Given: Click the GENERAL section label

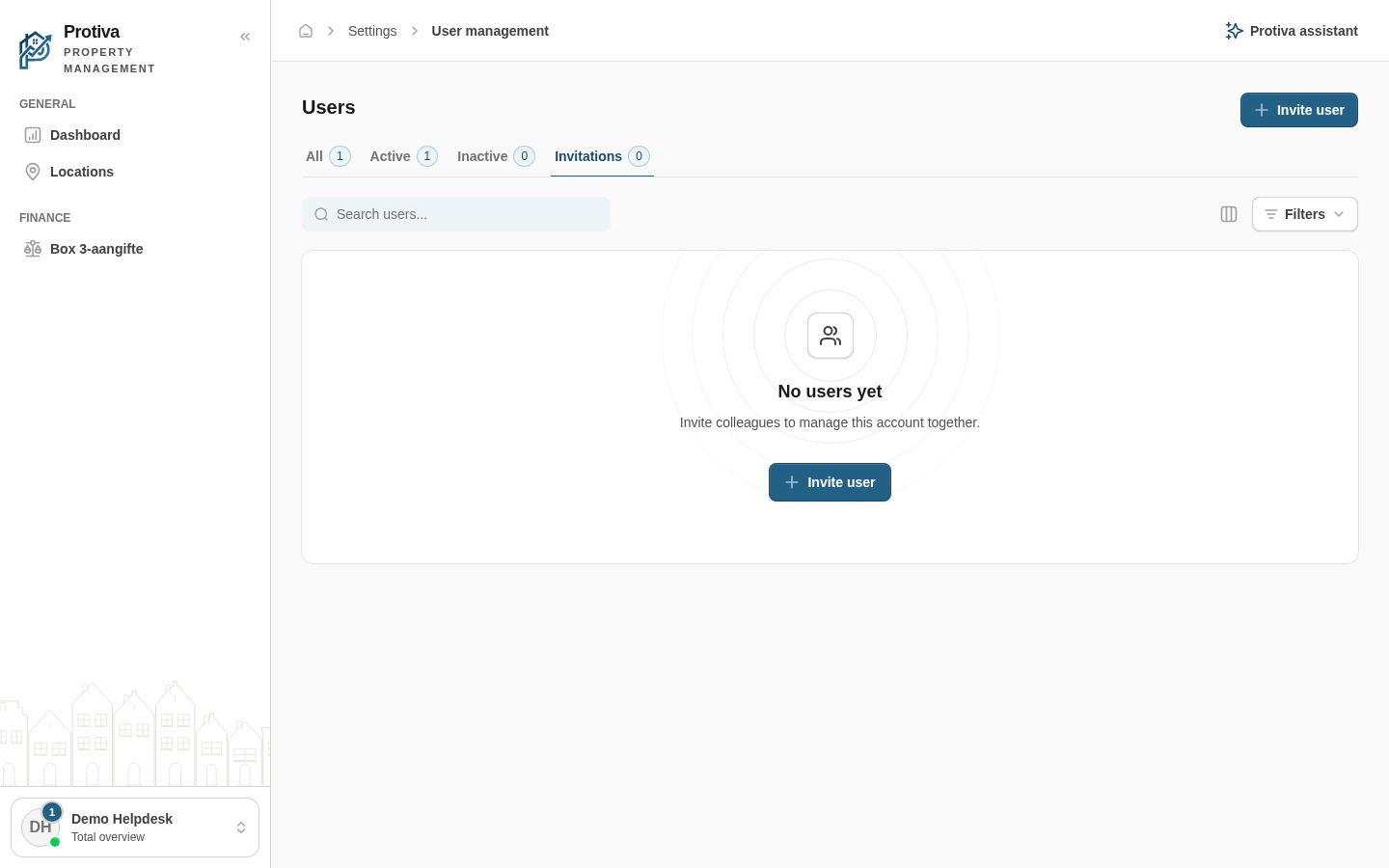Looking at the screenshot, I should 47,104.
